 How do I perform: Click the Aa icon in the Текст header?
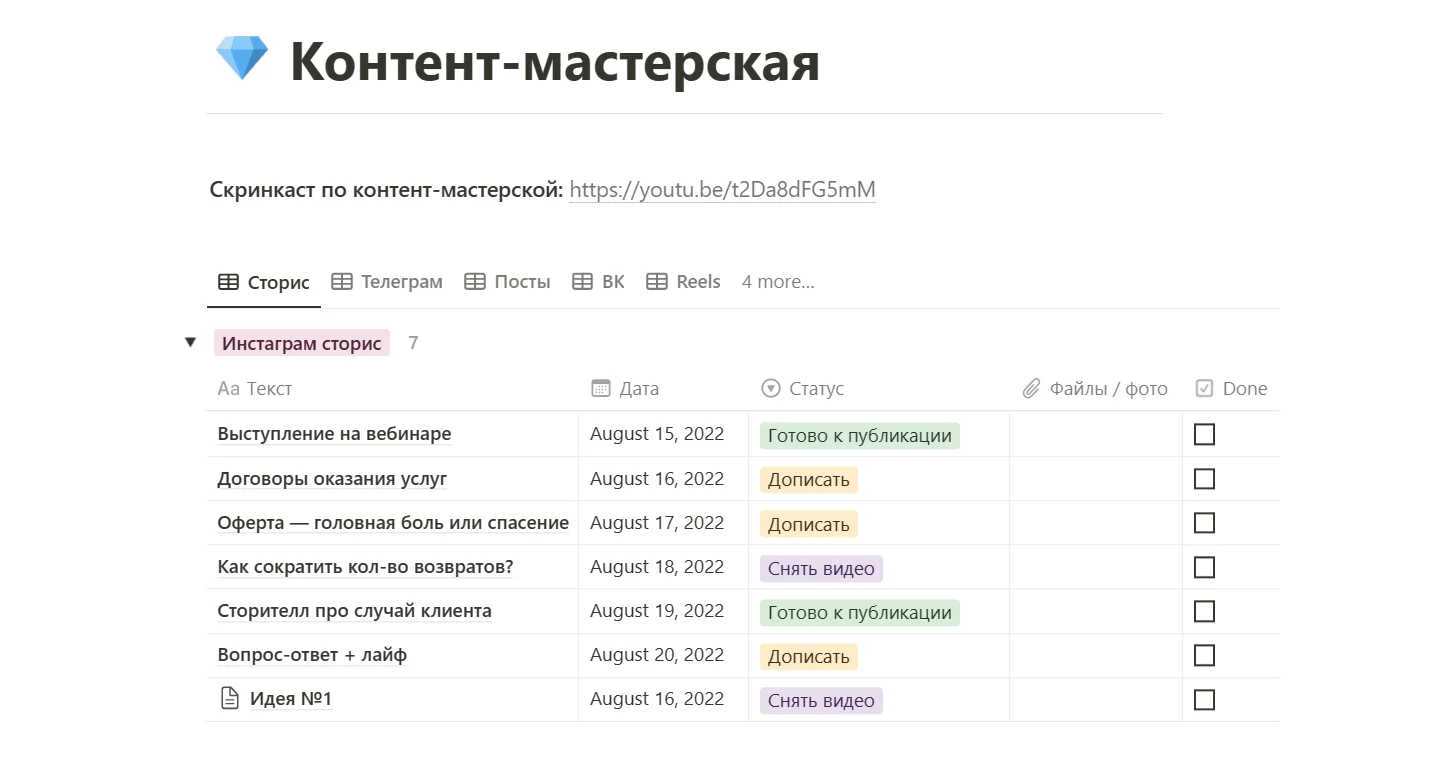click(228, 389)
